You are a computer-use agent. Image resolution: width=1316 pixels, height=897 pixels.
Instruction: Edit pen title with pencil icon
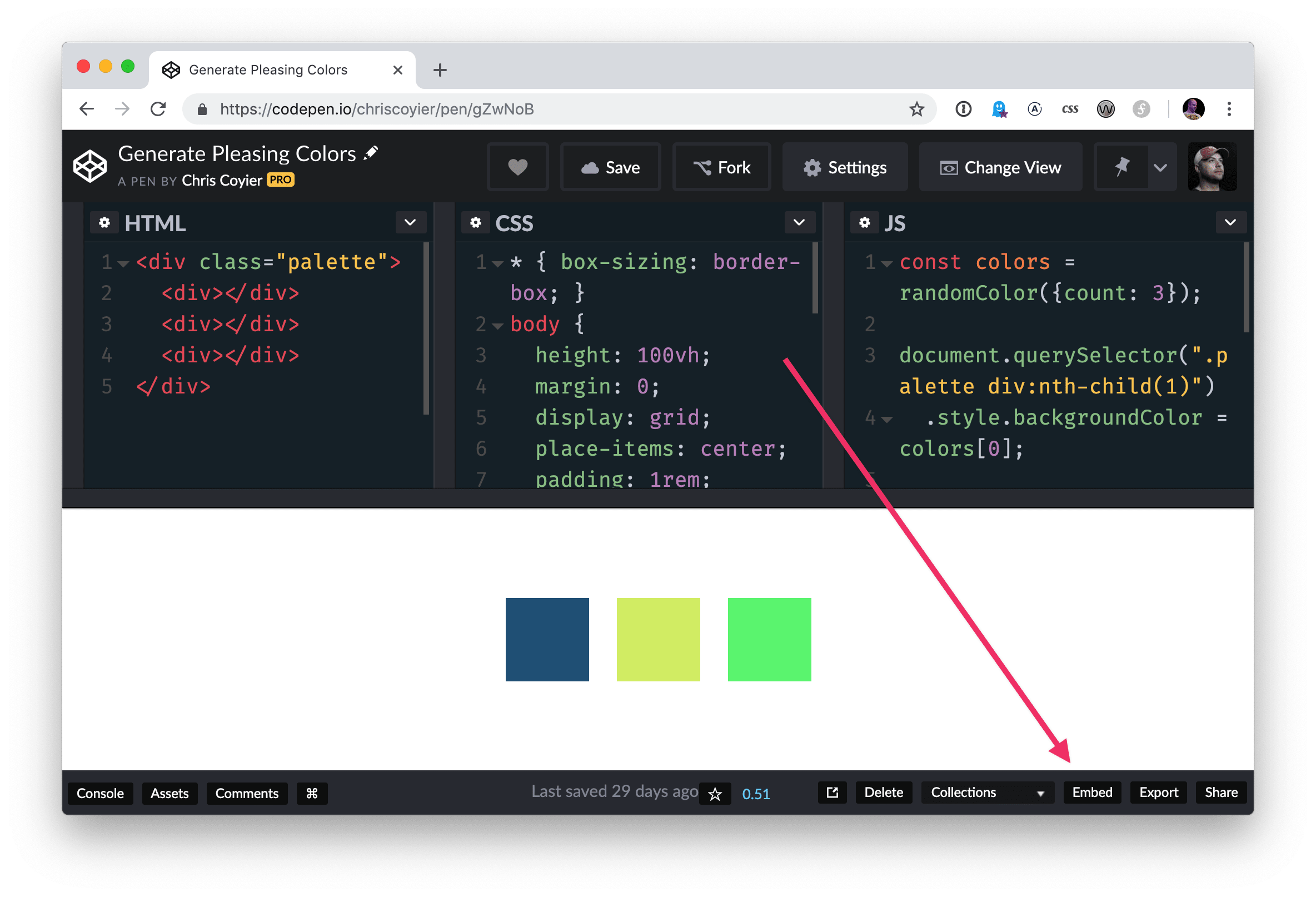371,153
